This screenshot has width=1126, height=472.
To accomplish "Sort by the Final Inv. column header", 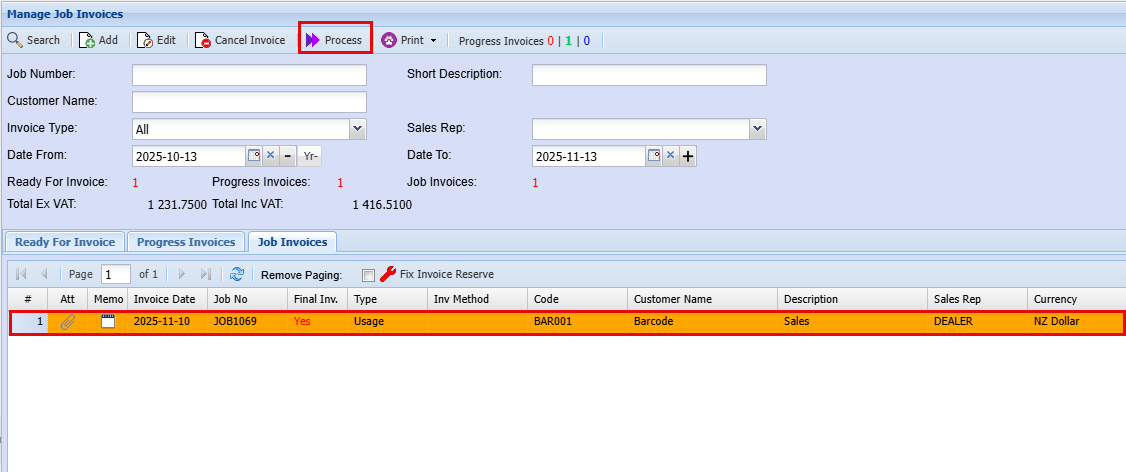I will click(317, 299).
